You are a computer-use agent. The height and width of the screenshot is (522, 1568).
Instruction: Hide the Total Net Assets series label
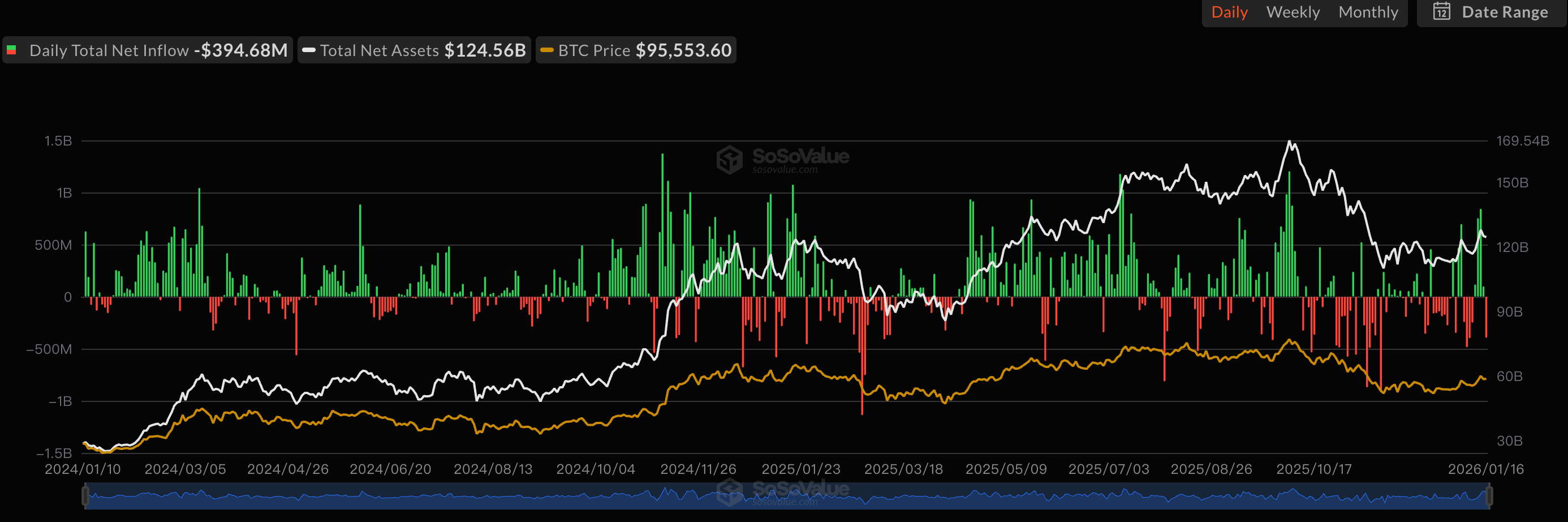click(379, 50)
